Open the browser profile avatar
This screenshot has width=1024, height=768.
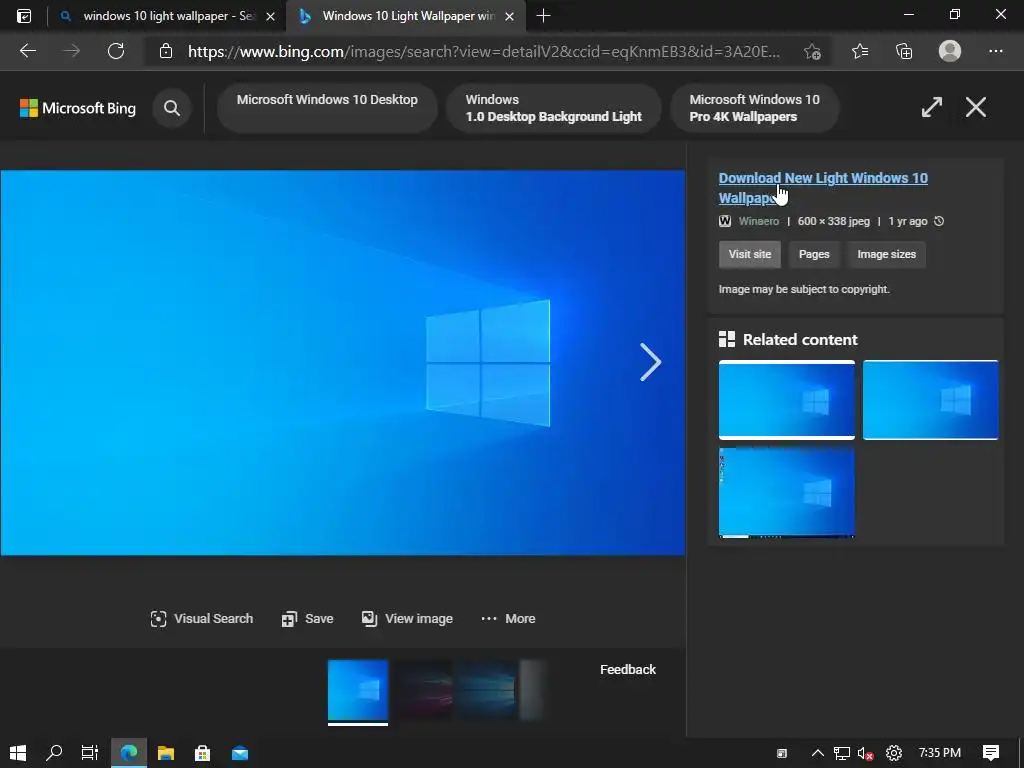pos(950,51)
